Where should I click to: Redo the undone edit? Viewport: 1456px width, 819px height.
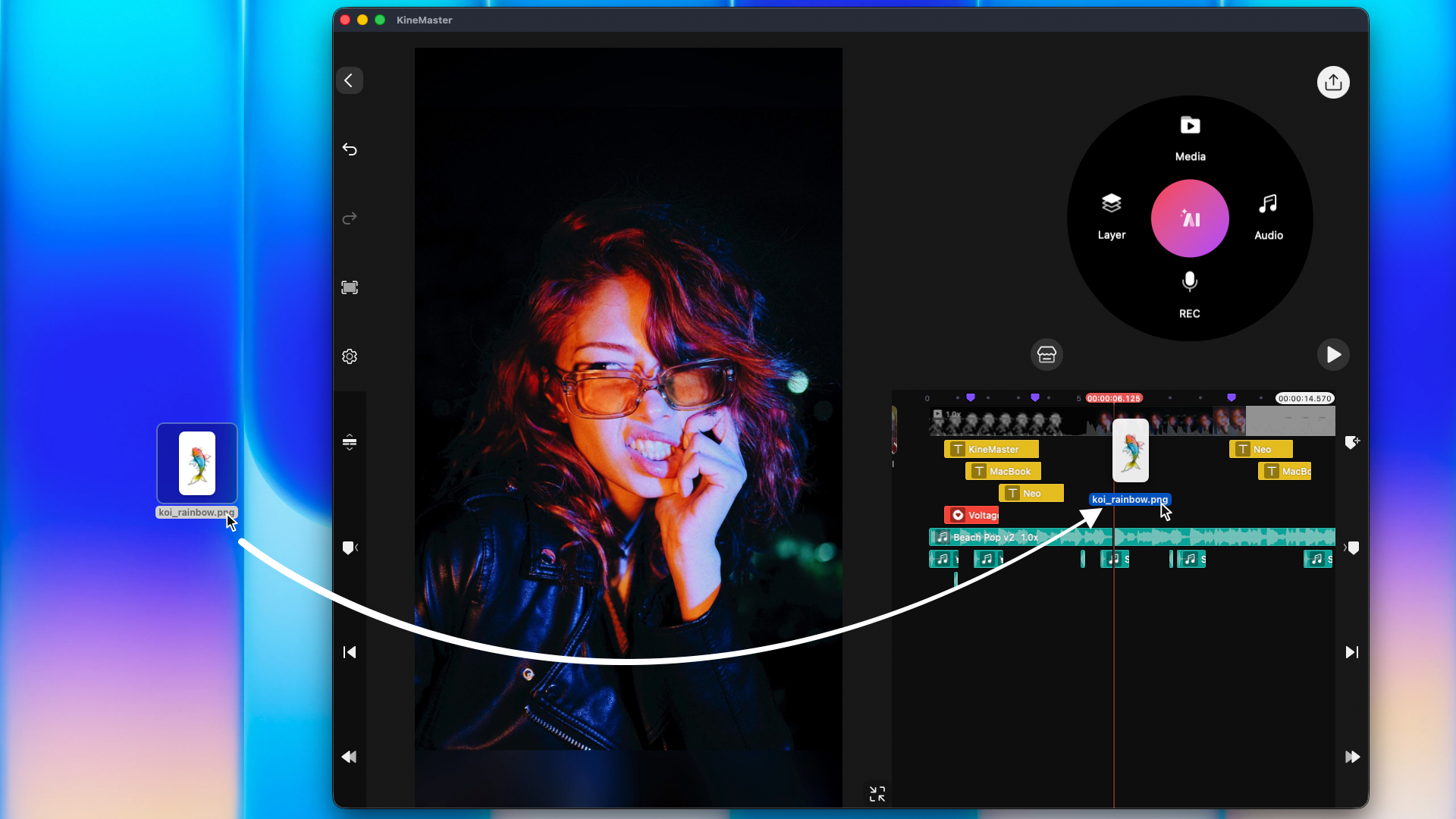tap(350, 218)
